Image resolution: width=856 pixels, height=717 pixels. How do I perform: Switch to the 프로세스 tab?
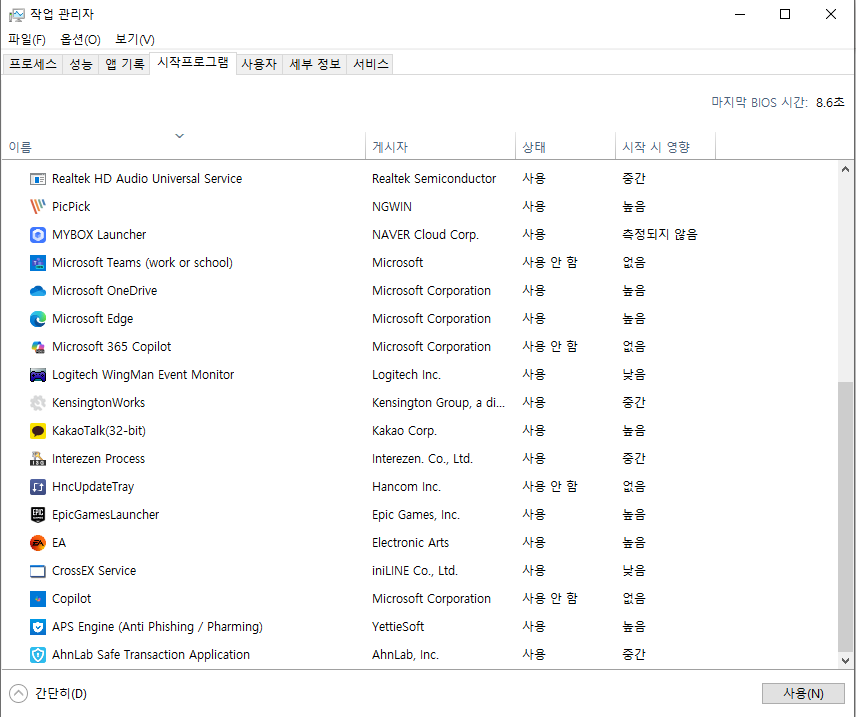pyautogui.click(x=33, y=64)
